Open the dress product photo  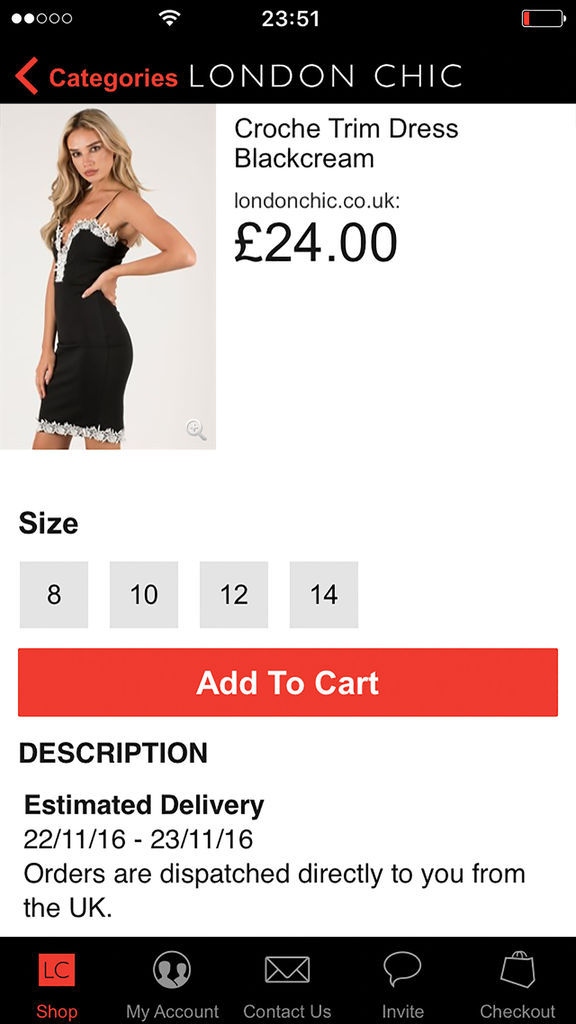(108, 277)
